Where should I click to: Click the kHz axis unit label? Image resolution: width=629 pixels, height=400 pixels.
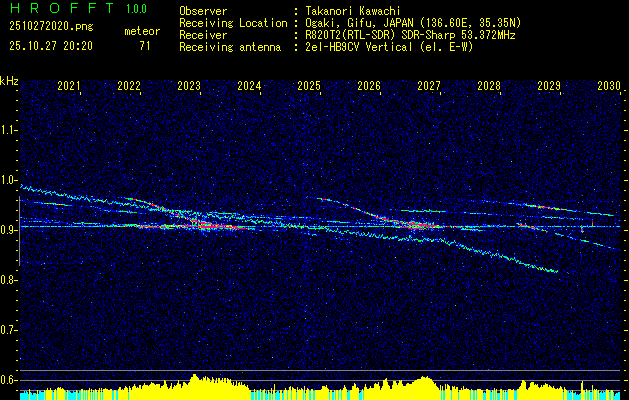[x=9, y=81]
